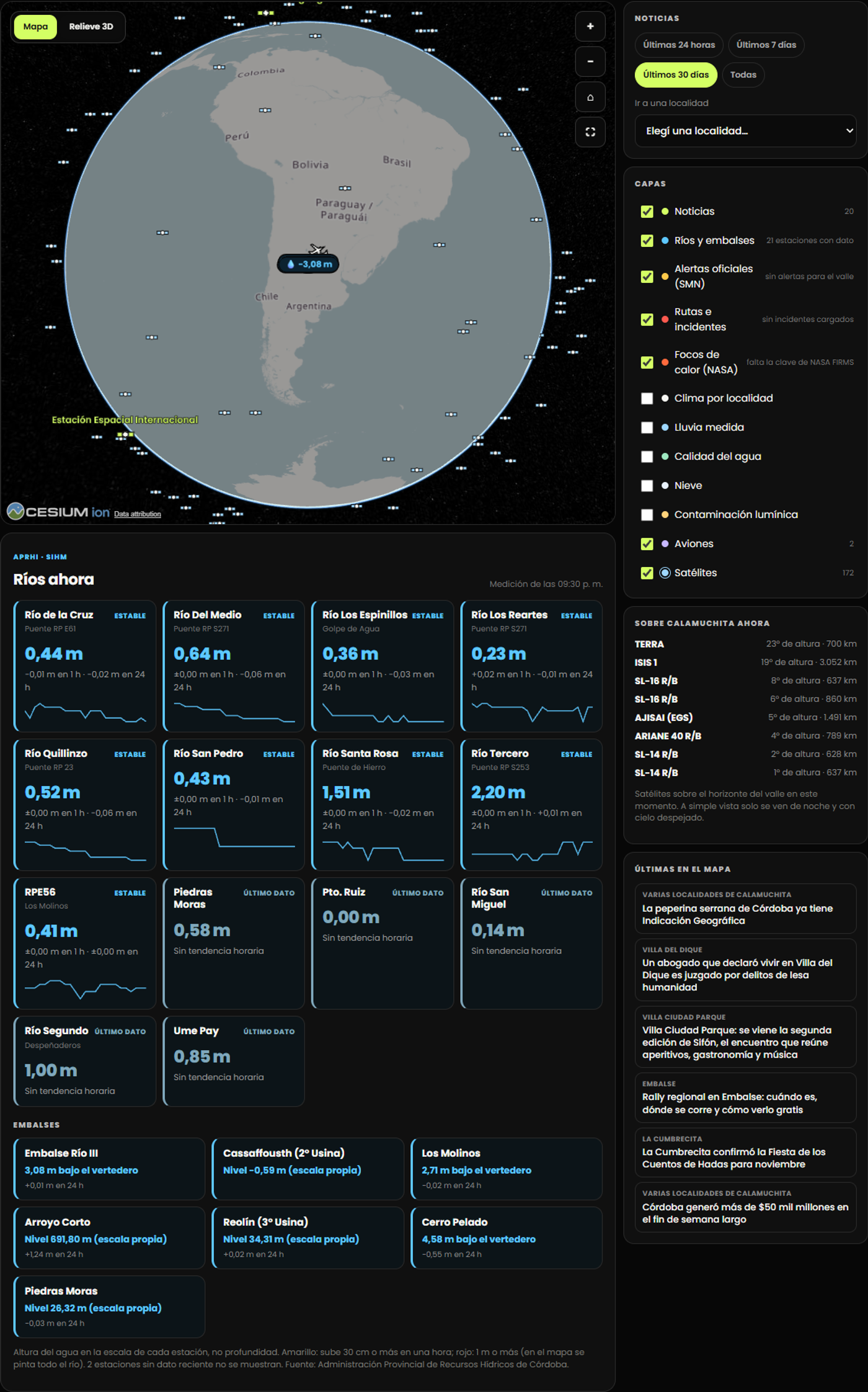868x1392 pixels.
Task: Switch to Relieve 3D view
Action: point(91,27)
